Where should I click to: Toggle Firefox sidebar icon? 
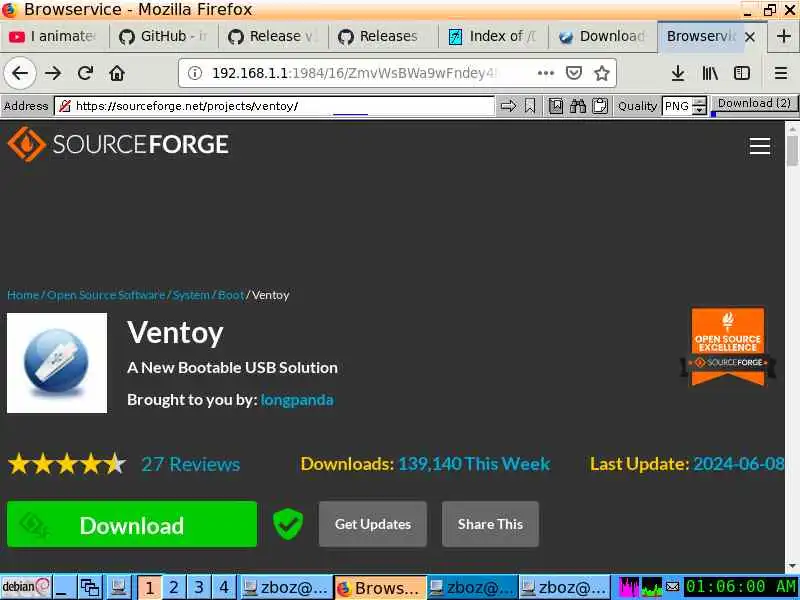[742, 73]
